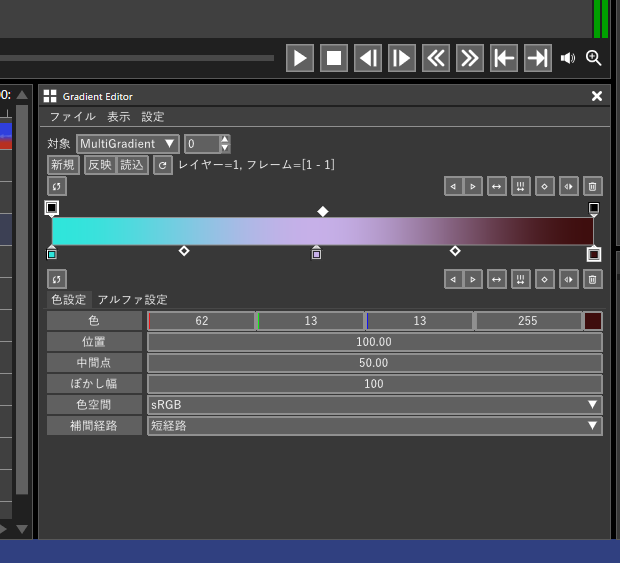Click the 新規 button

coord(63,165)
